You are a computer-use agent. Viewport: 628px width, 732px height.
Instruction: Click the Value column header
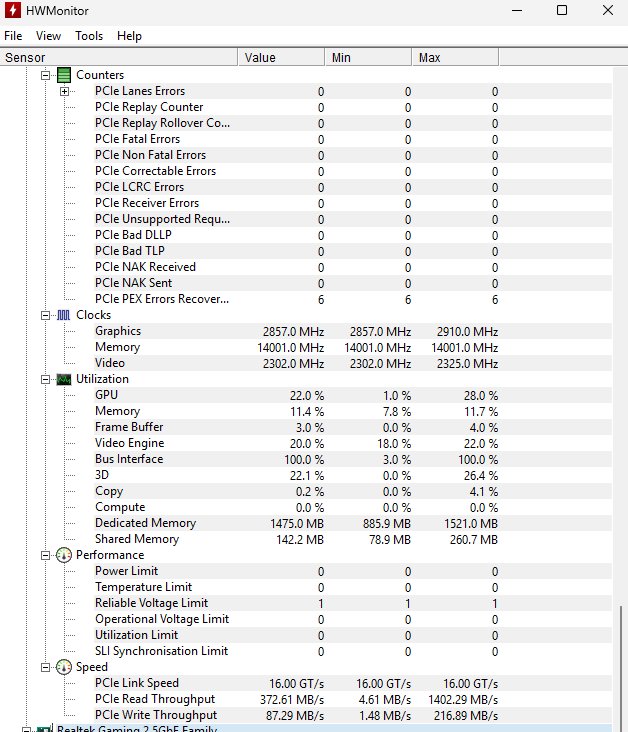[282, 57]
